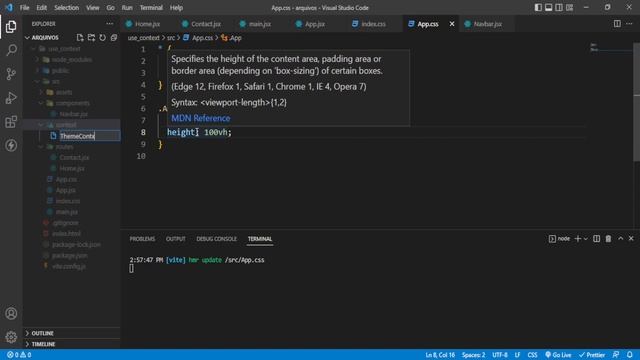
Task: Switch to the DEBUG CONSOLE panel tab
Action: [216, 239]
